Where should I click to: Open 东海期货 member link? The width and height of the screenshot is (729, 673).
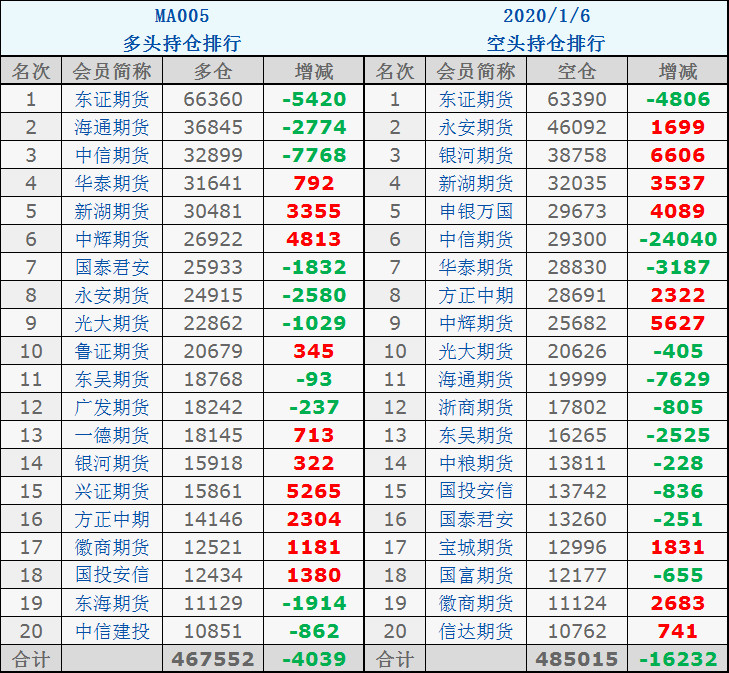click(x=112, y=603)
